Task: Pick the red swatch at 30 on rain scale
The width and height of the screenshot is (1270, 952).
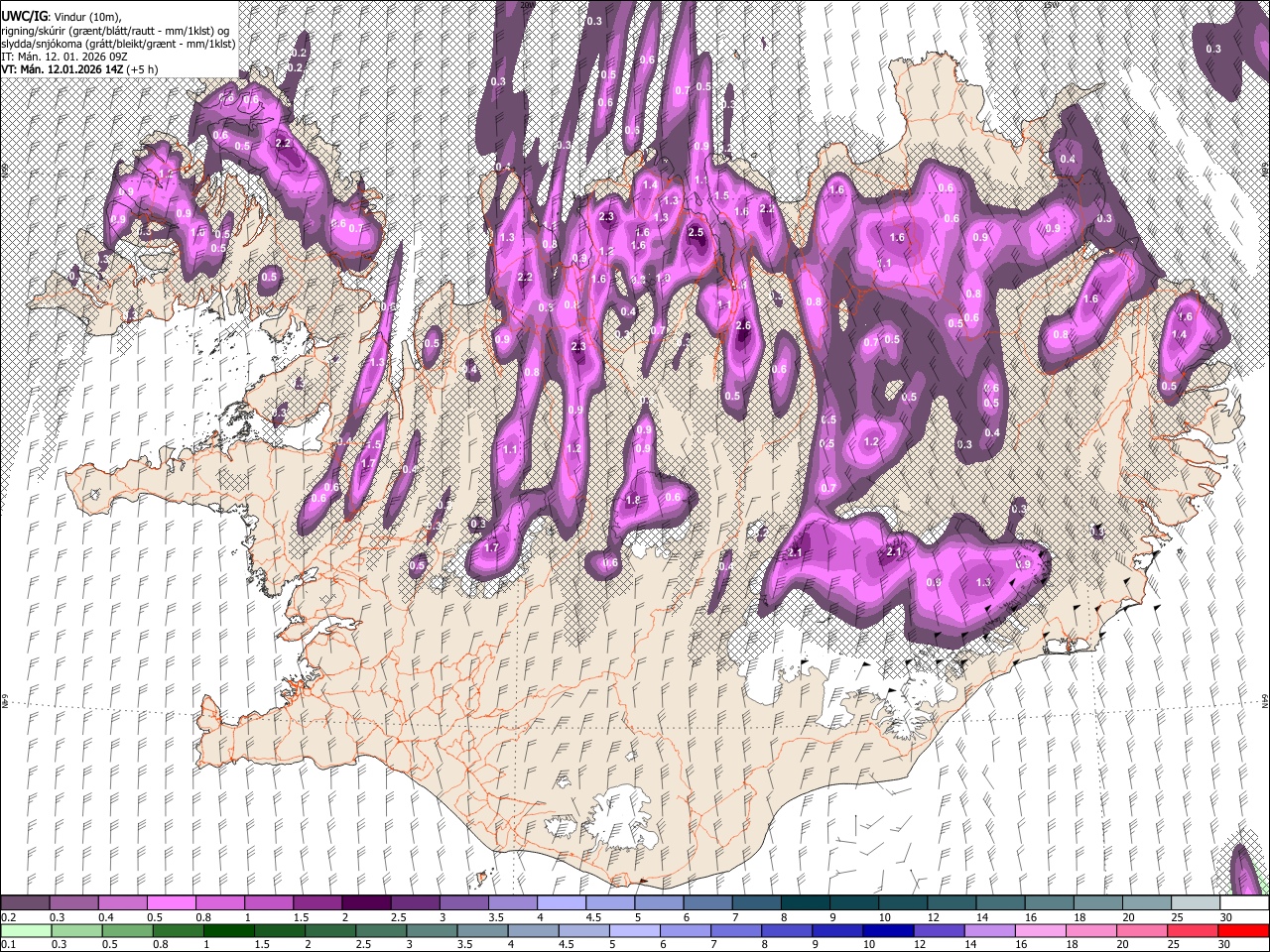Action: point(1243,930)
